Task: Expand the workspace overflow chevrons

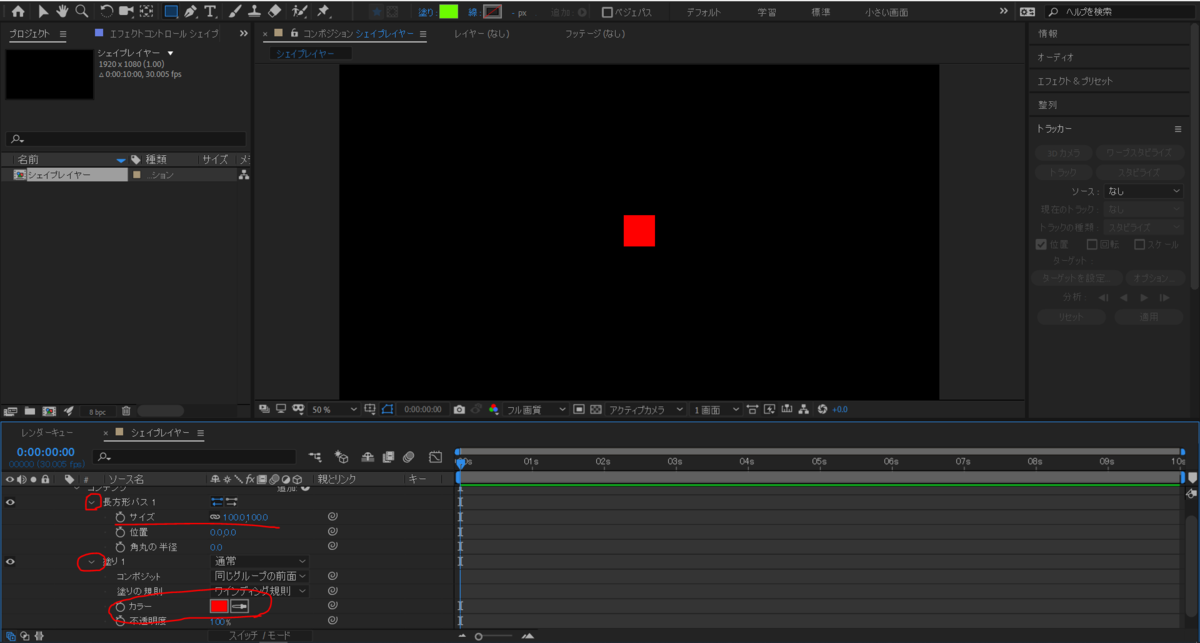Action: (1004, 12)
